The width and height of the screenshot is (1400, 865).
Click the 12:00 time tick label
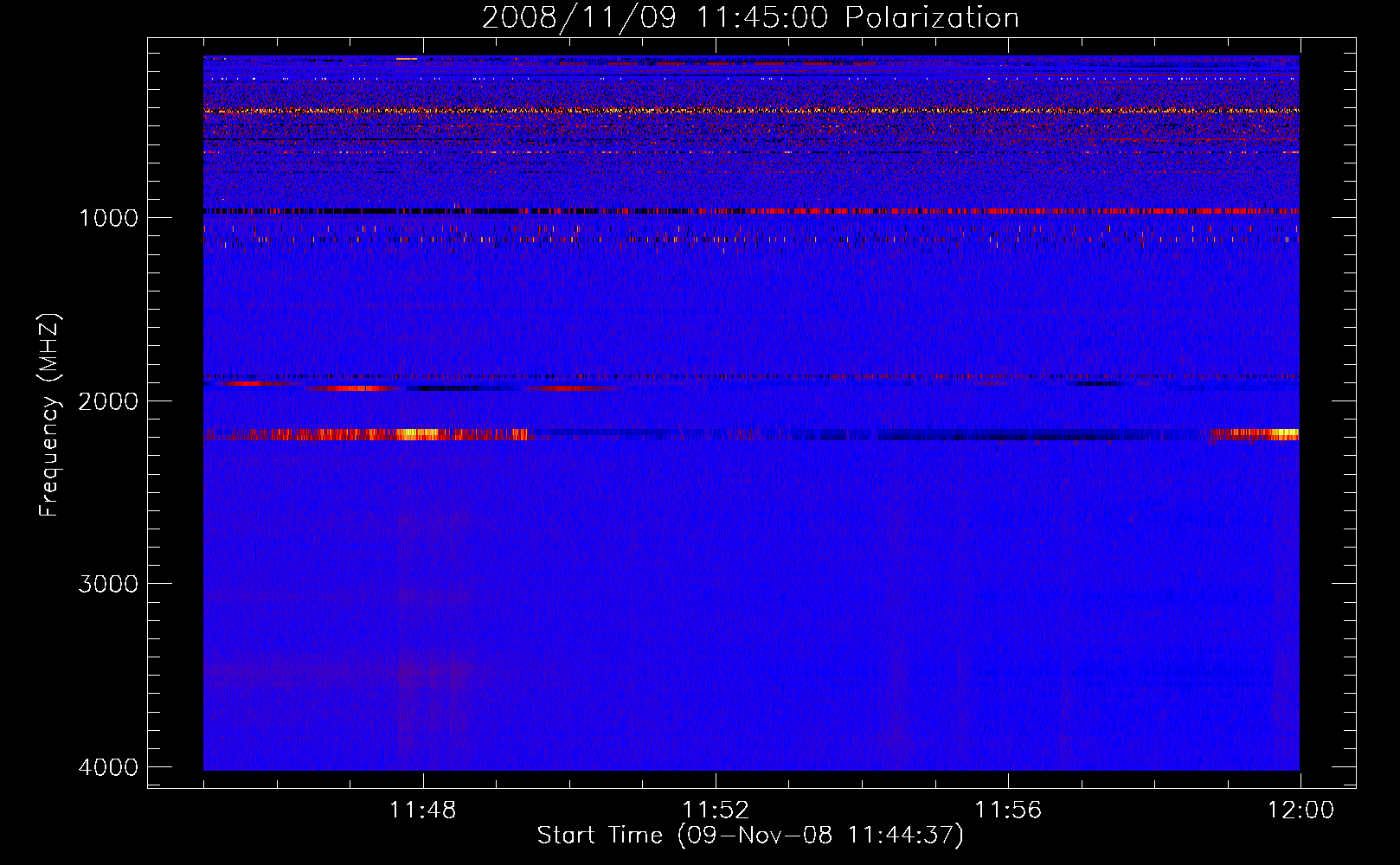tap(1300, 811)
